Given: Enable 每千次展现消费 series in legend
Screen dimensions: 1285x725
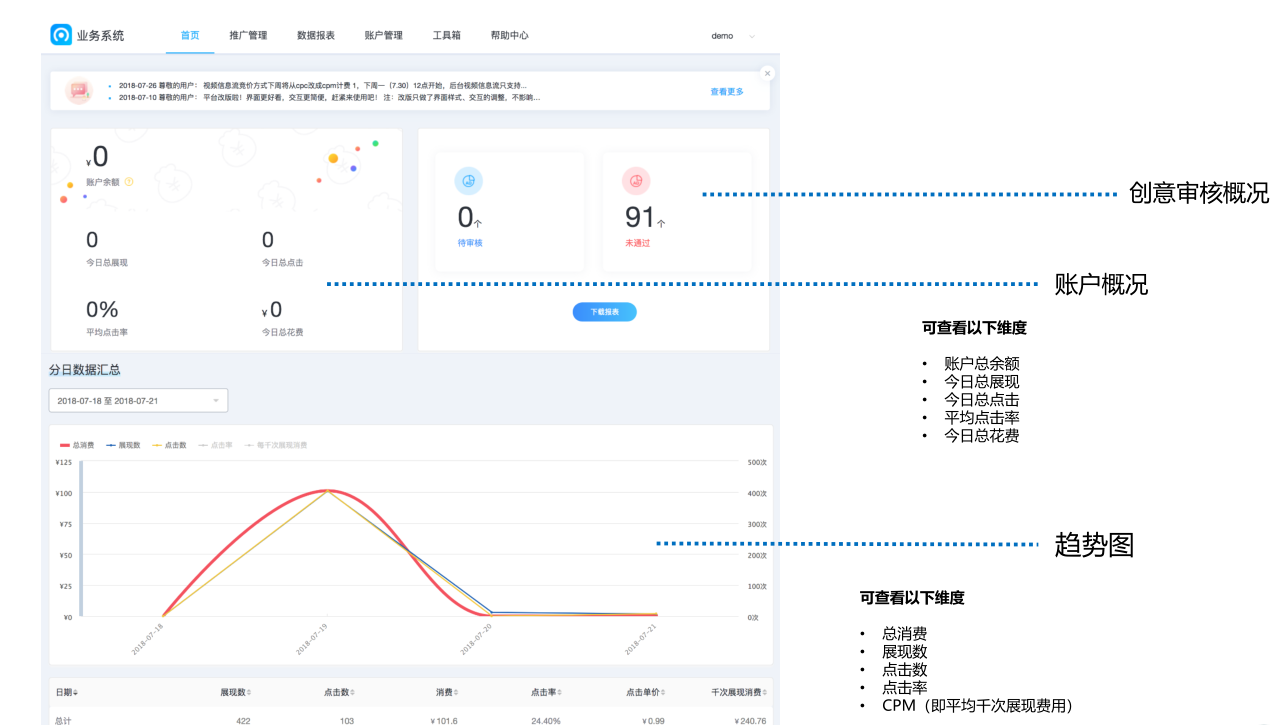Looking at the screenshot, I should pos(276,445).
